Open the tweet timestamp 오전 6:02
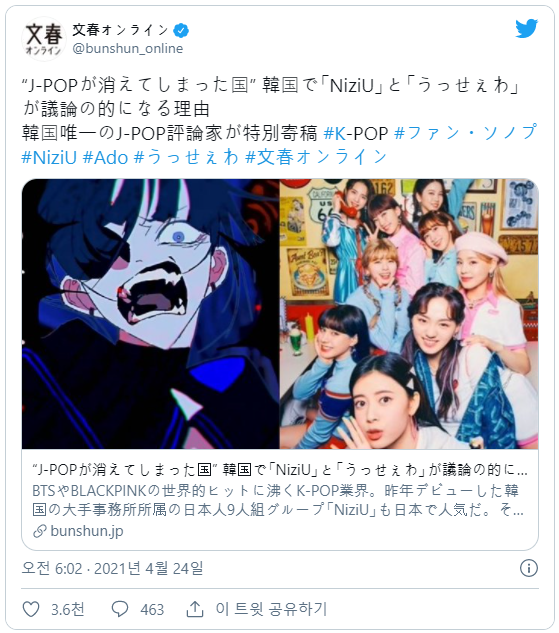Image resolution: width=559 pixels, height=633 pixels. pyautogui.click(x=112, y=568)
